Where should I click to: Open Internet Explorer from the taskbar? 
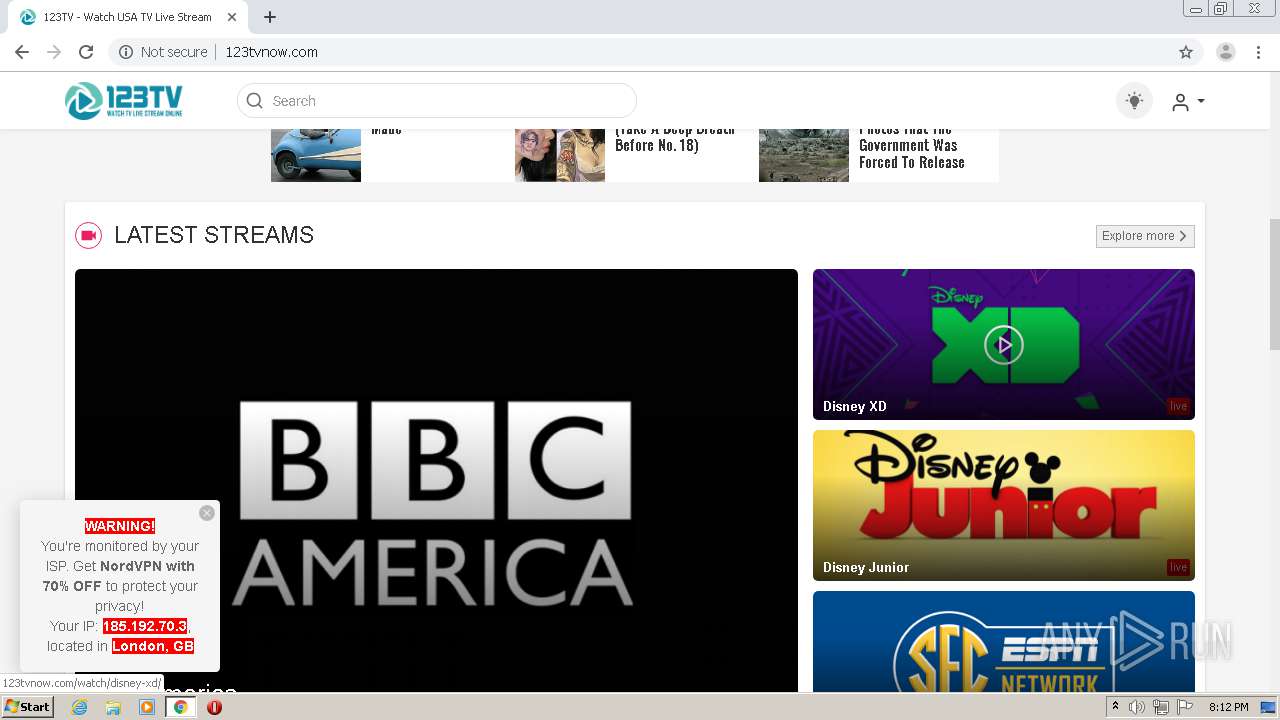tap(80, 707)
